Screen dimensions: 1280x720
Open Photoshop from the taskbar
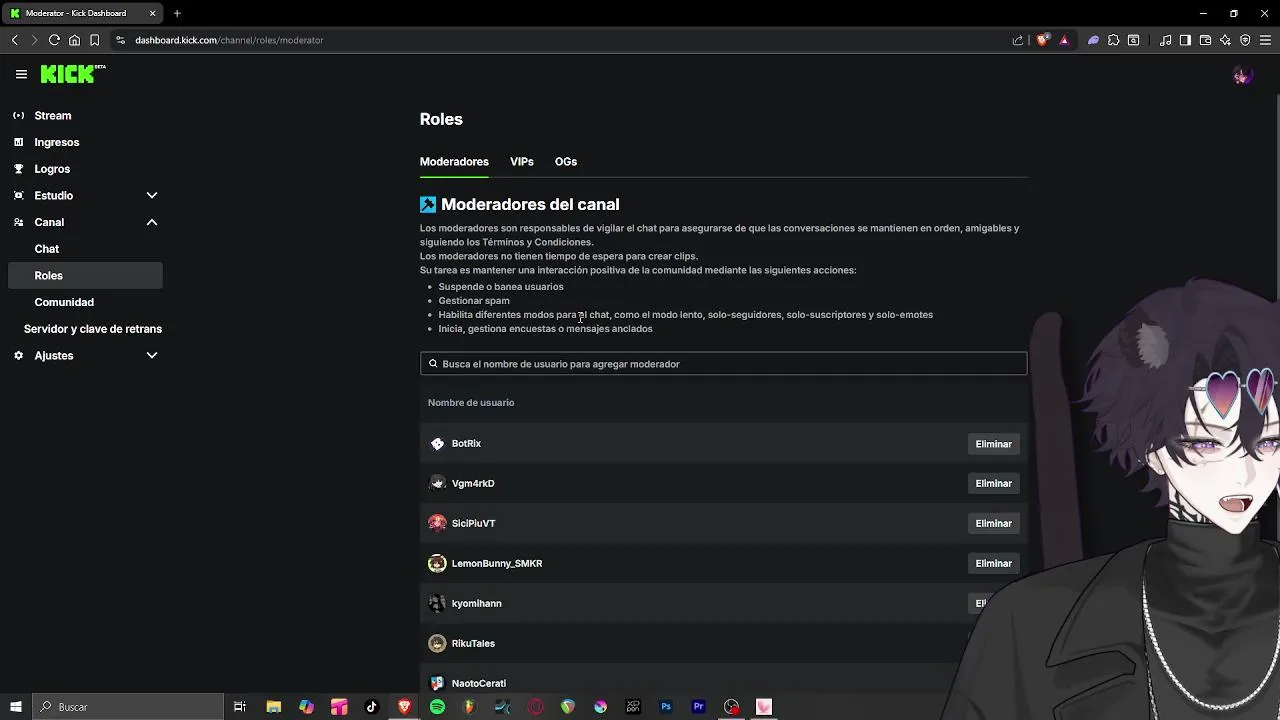(x=666, y=707)
